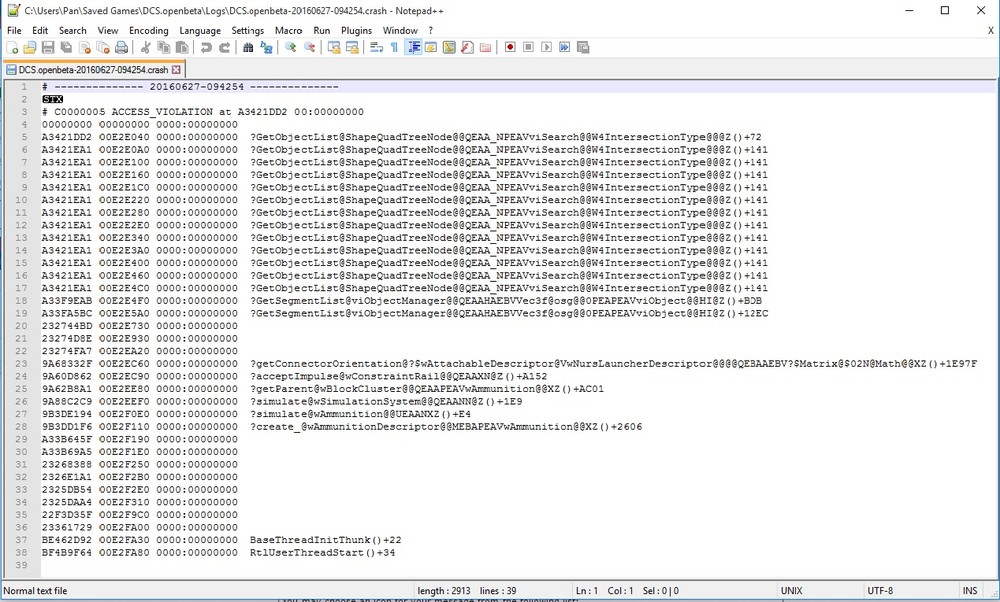Play the recorded macro via playback icon
The height and width of the screenshot is (602, 1000).
(546, 47)
